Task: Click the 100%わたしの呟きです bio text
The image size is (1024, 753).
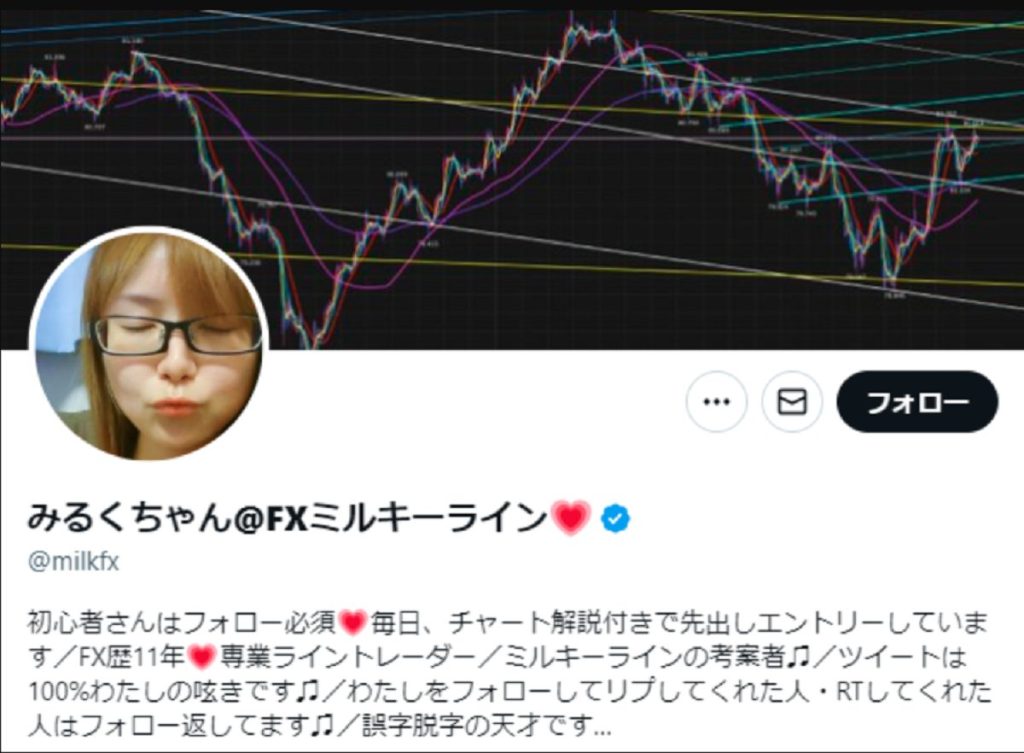Action: (161, 691)
